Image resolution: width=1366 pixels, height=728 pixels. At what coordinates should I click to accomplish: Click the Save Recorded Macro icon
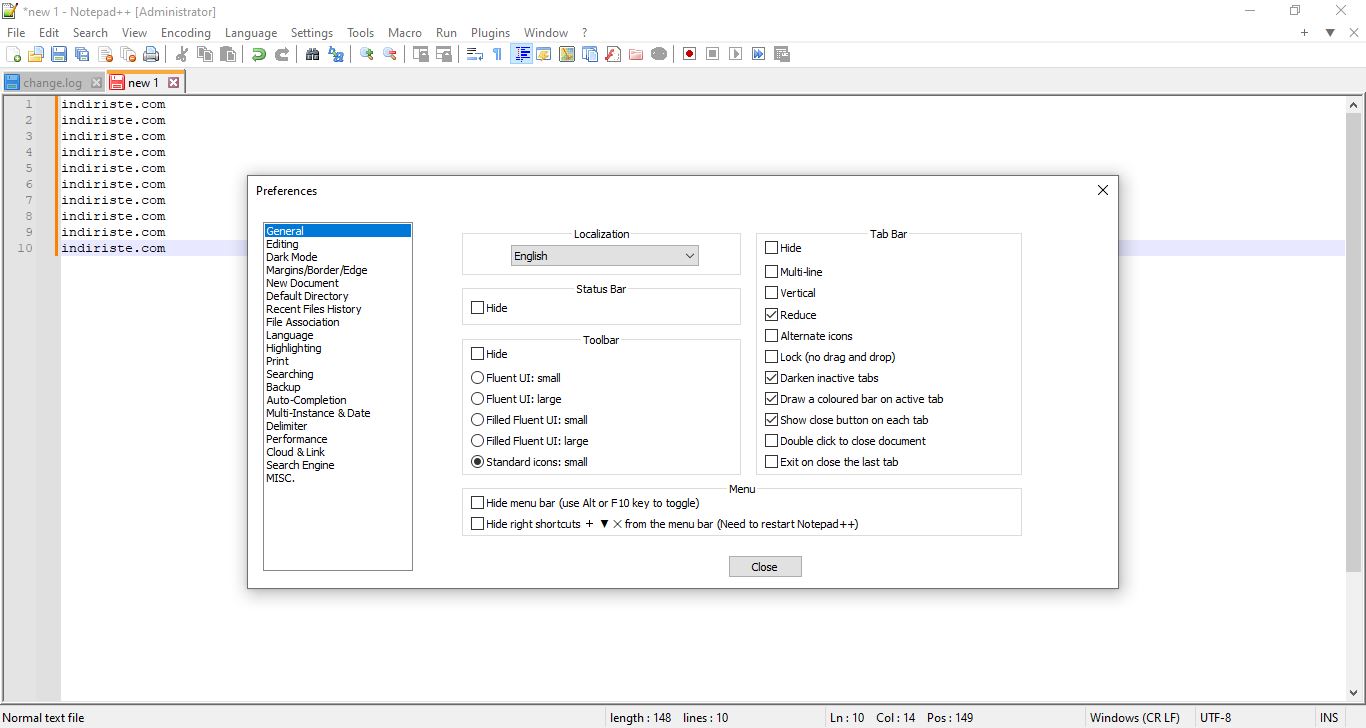point(782,54)
